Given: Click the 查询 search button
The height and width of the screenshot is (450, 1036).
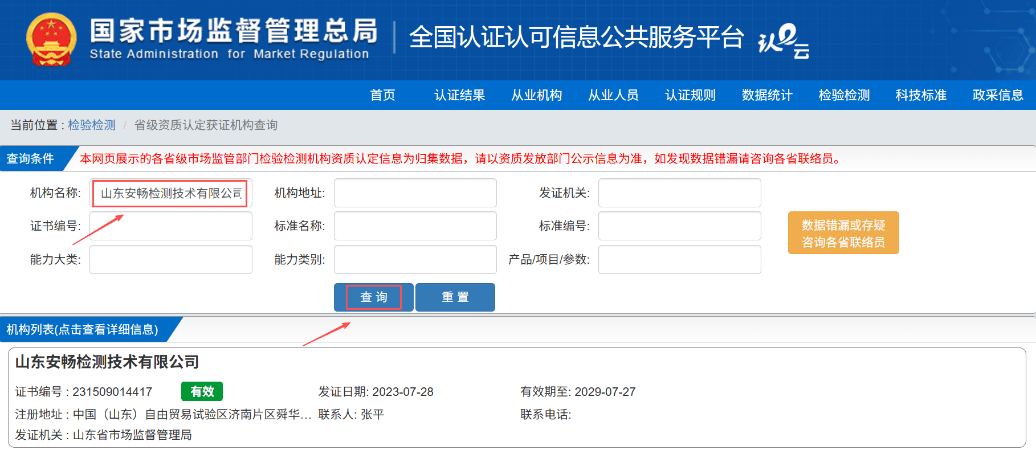Looking at the screenshot, I should [374, 297].
